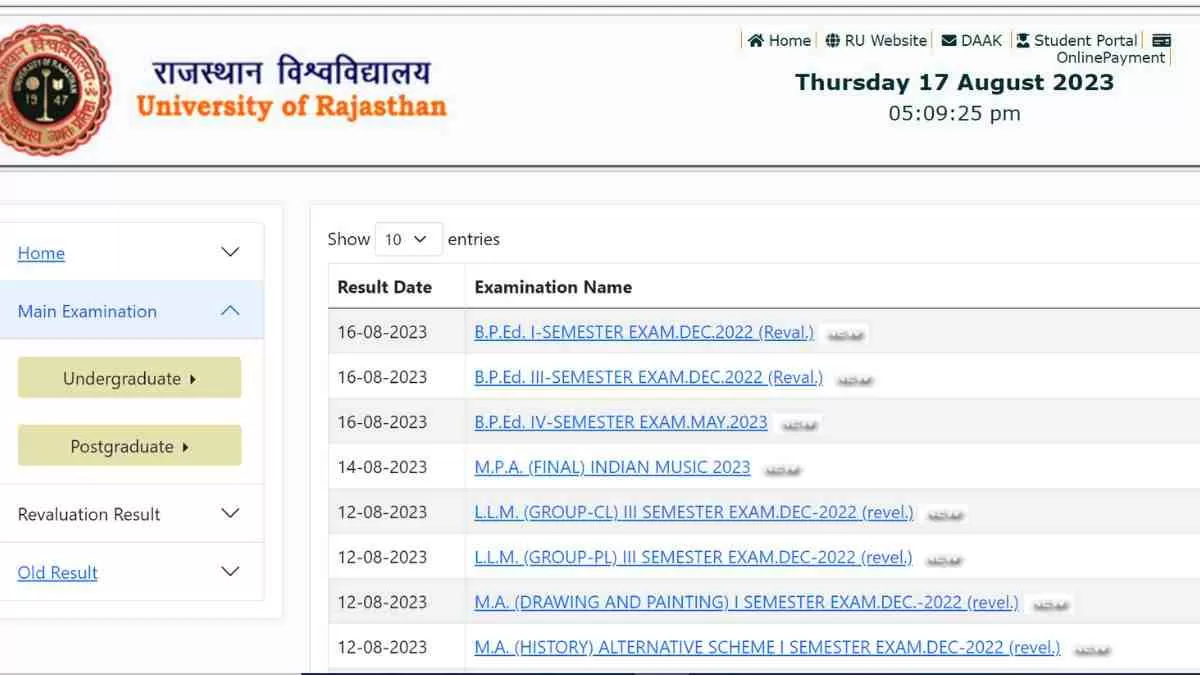Open the entries count dropdown showing 10

click(x=407, y=239)
